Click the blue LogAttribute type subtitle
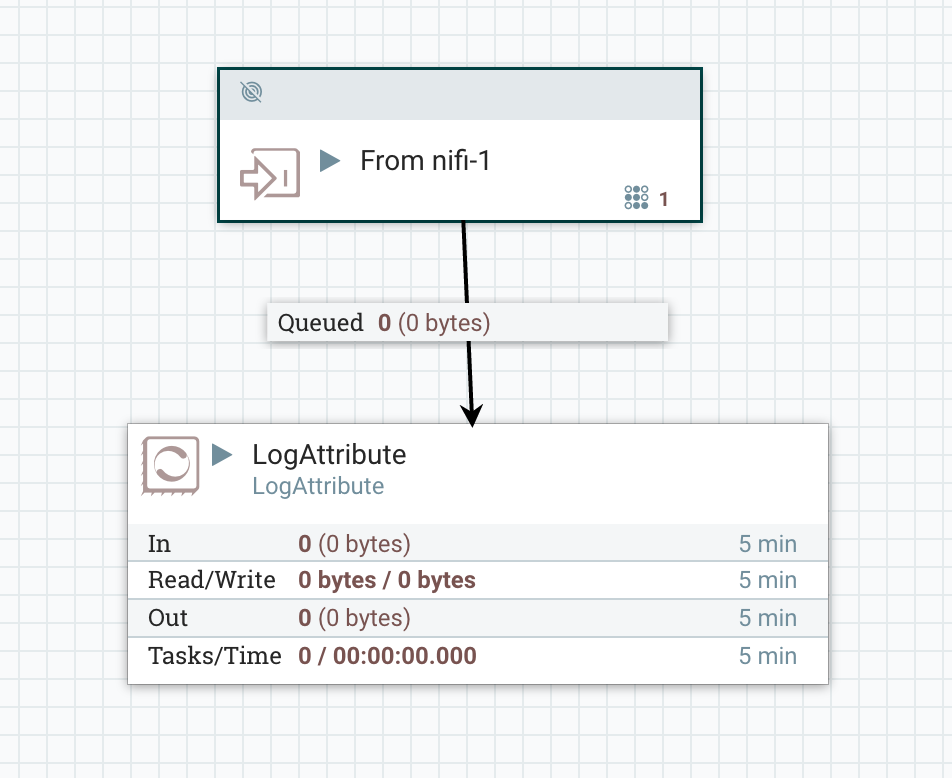 click(x=318, y=486)
